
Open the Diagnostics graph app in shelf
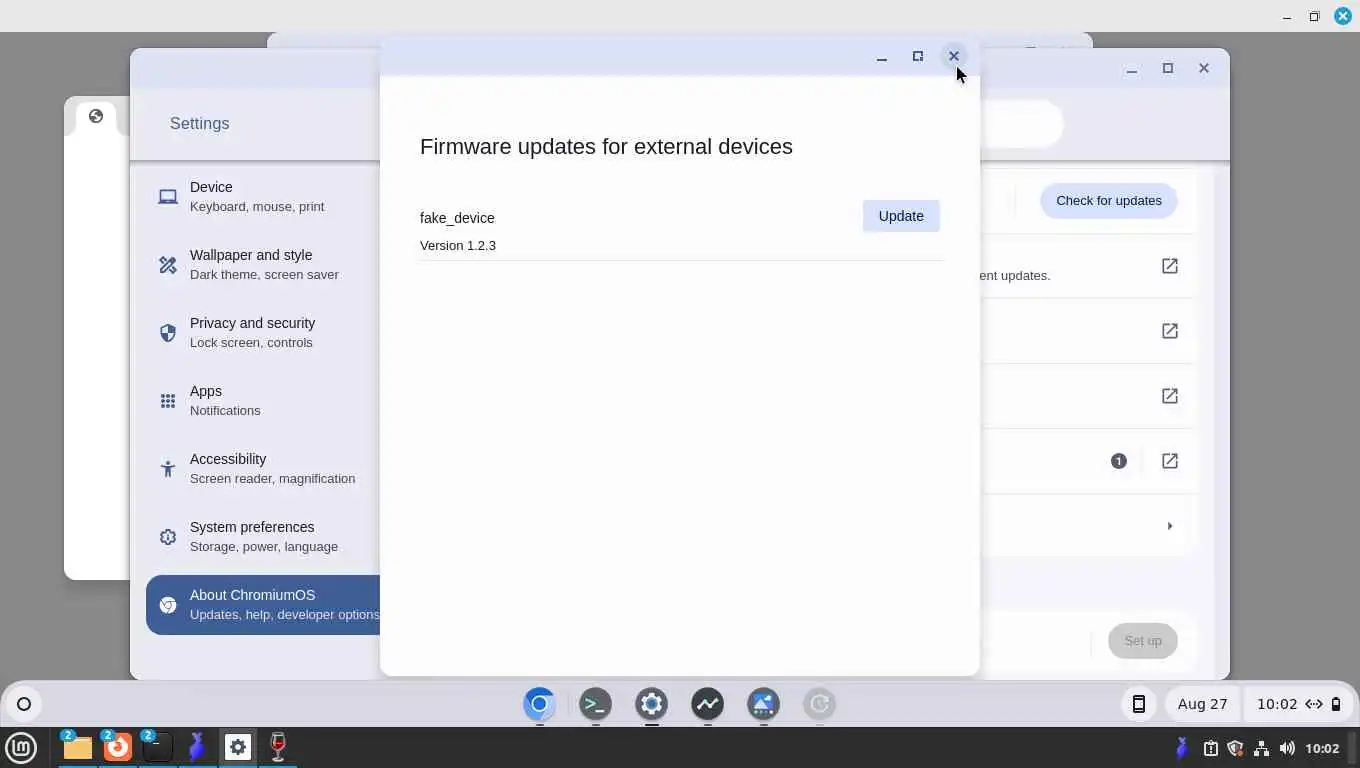pyautogui.click(x=707, y=704)
